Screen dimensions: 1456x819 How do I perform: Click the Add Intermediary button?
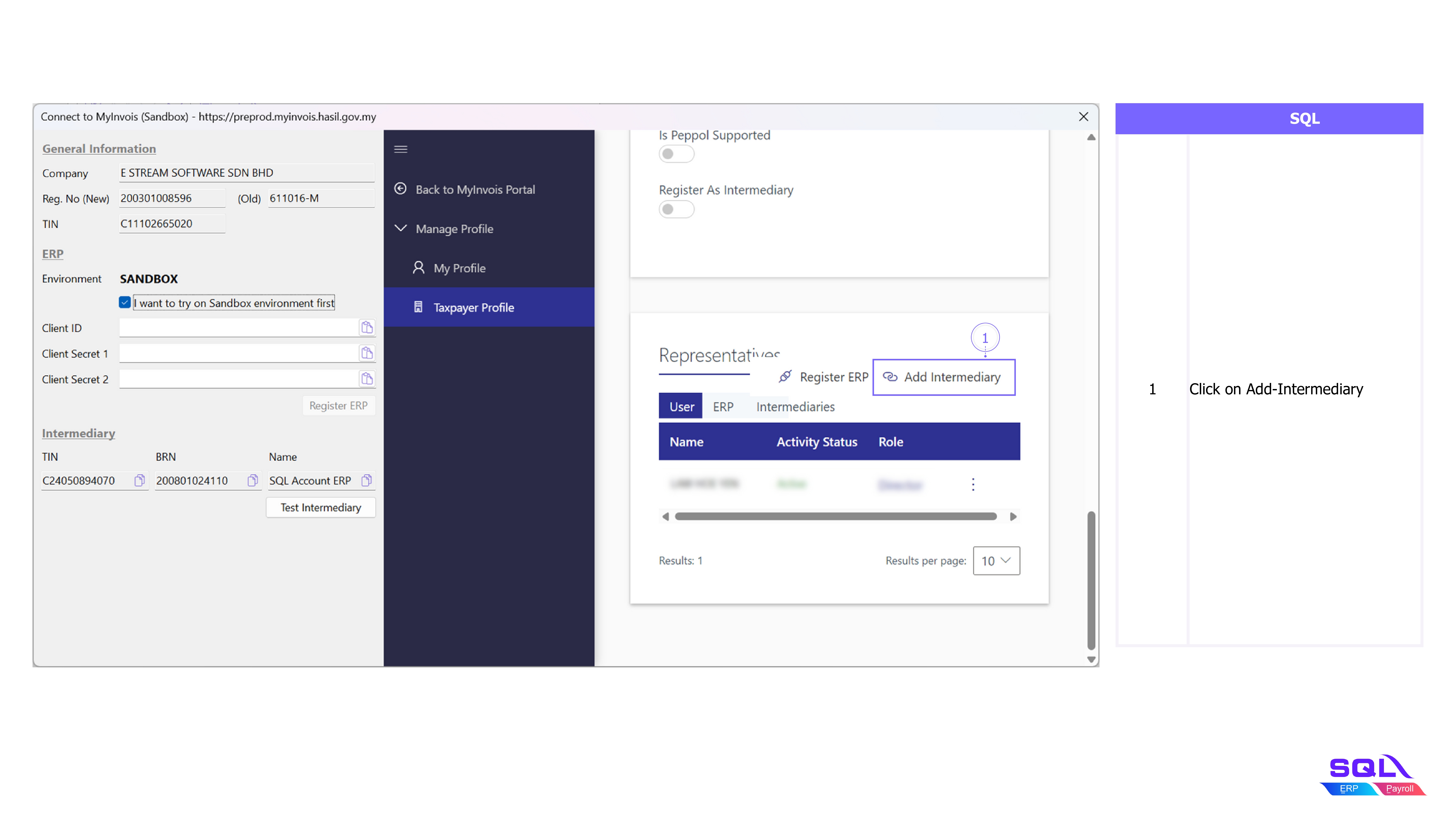(x=943, y=377)
